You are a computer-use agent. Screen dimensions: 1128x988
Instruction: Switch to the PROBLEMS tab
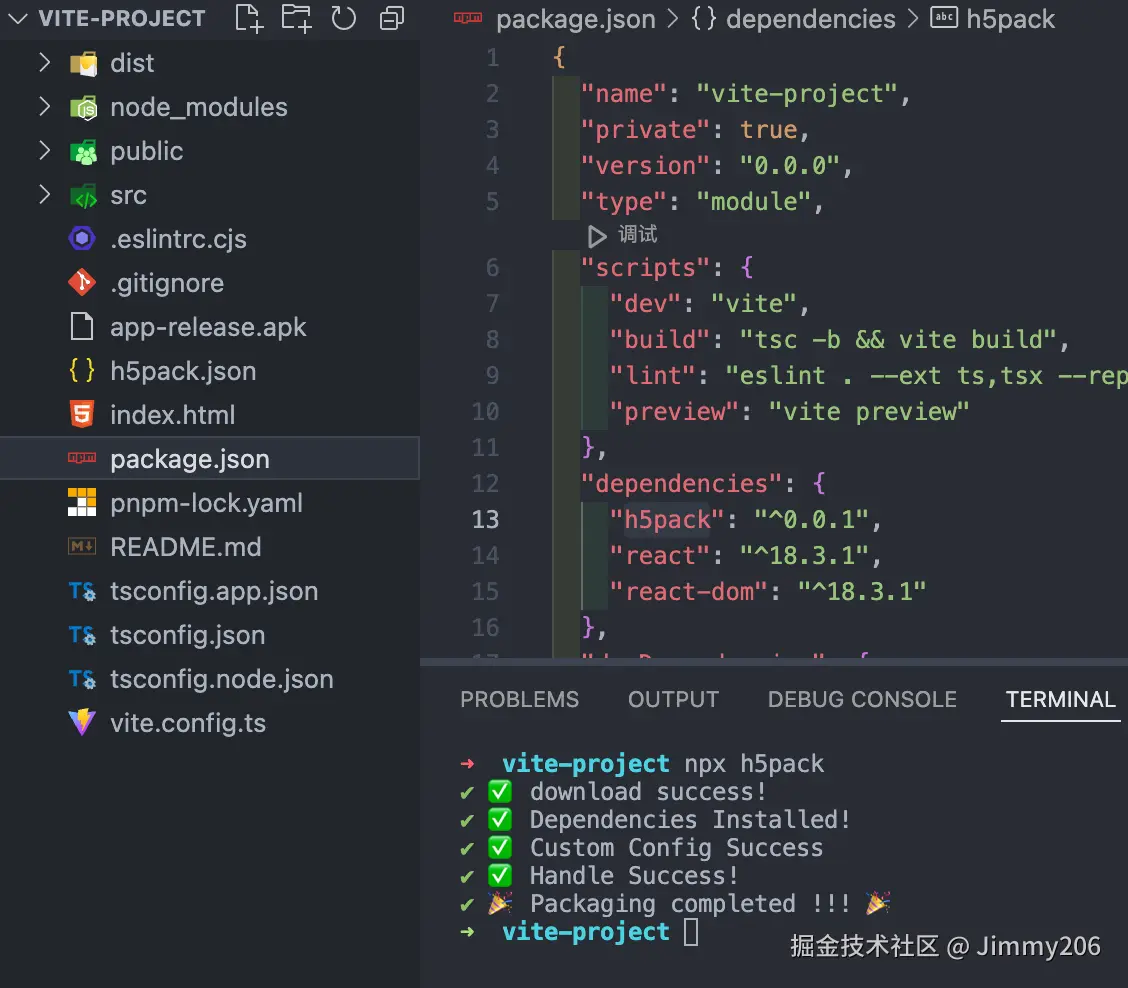[519, 699]
